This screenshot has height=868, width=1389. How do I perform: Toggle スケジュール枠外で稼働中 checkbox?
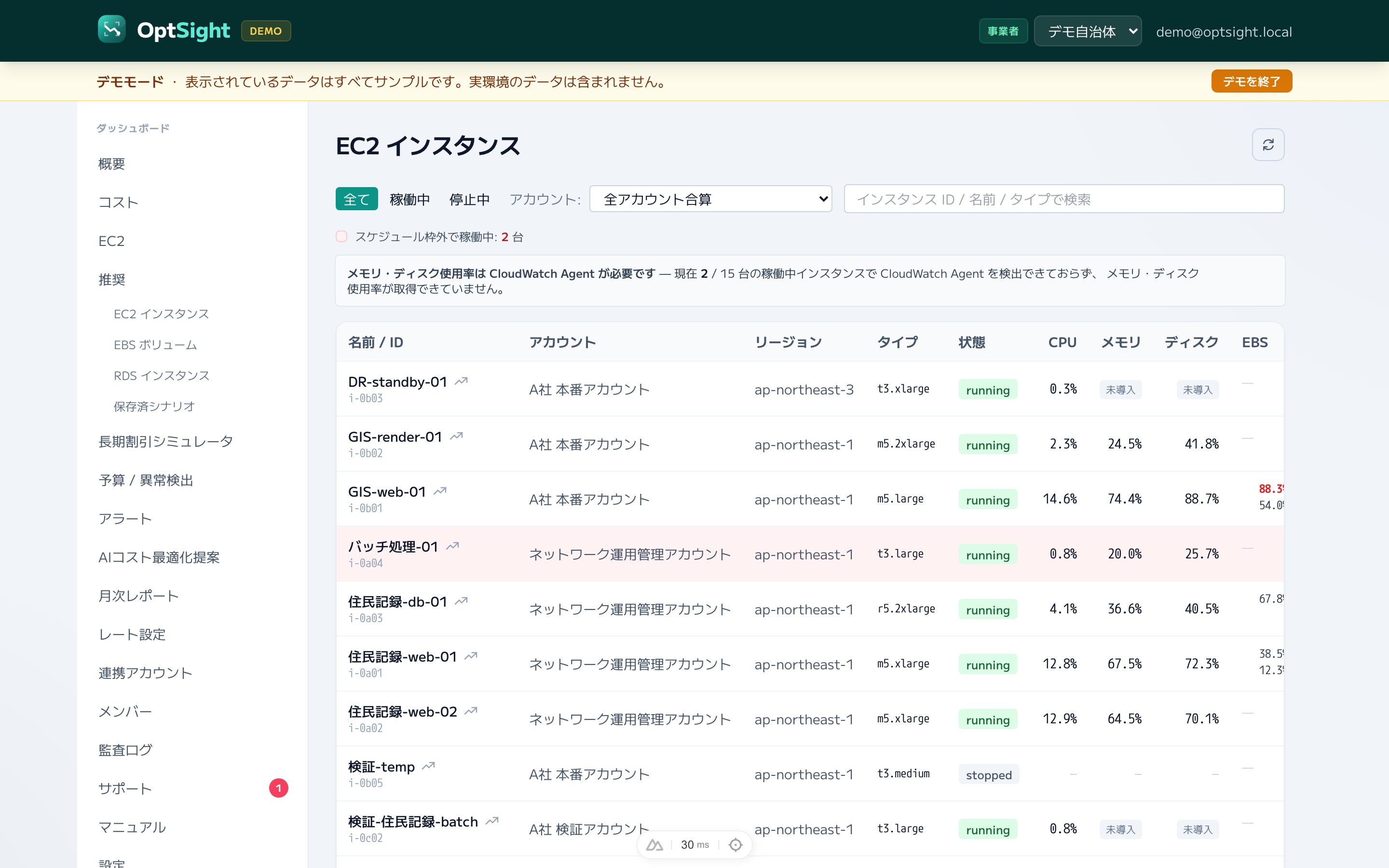pyautogui.click(x=341, y=236)
